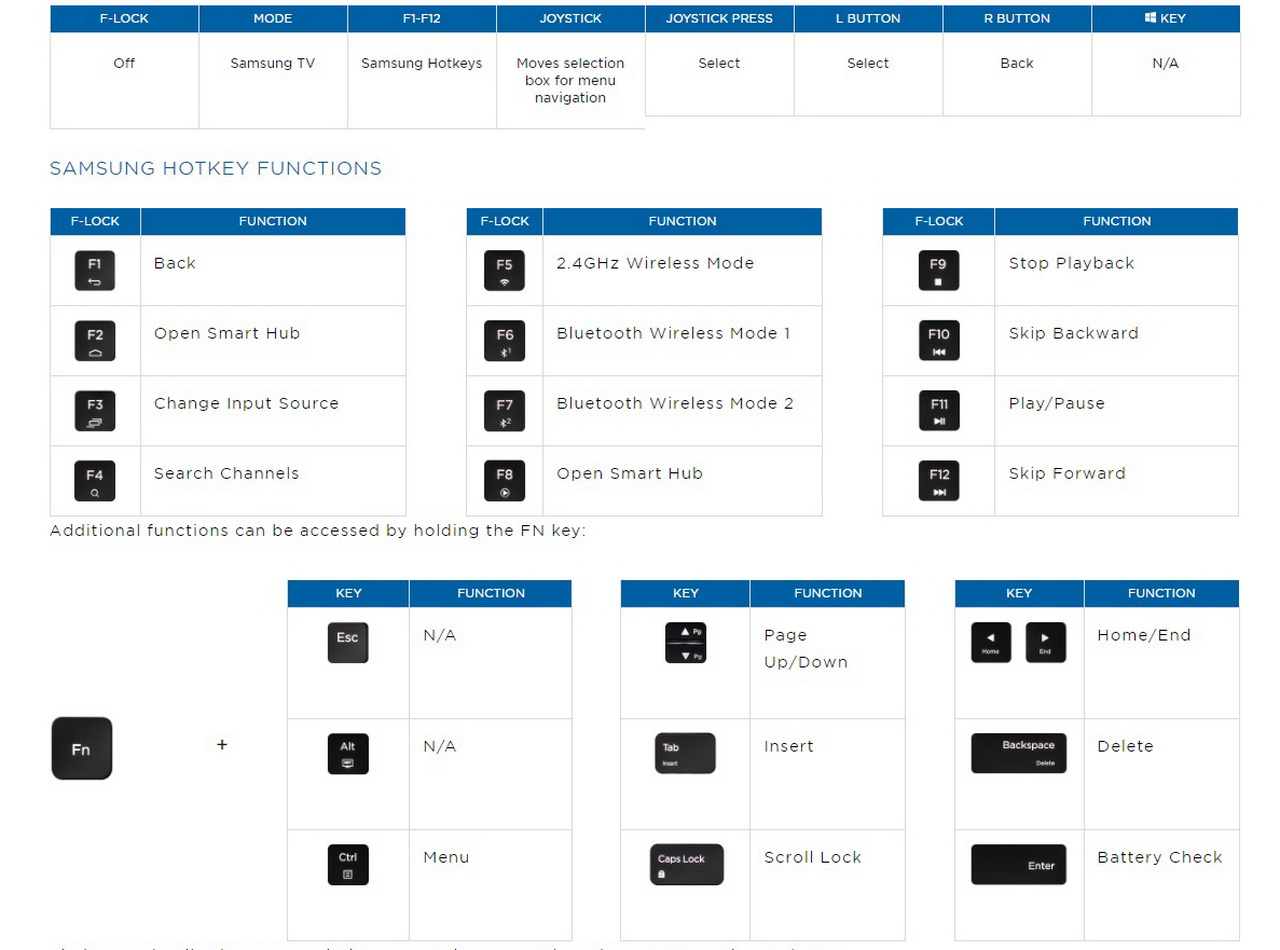Viewport: 1280px width, 950px height.
Task: Click the right arrow End key icon
Action: [1046, 642]
